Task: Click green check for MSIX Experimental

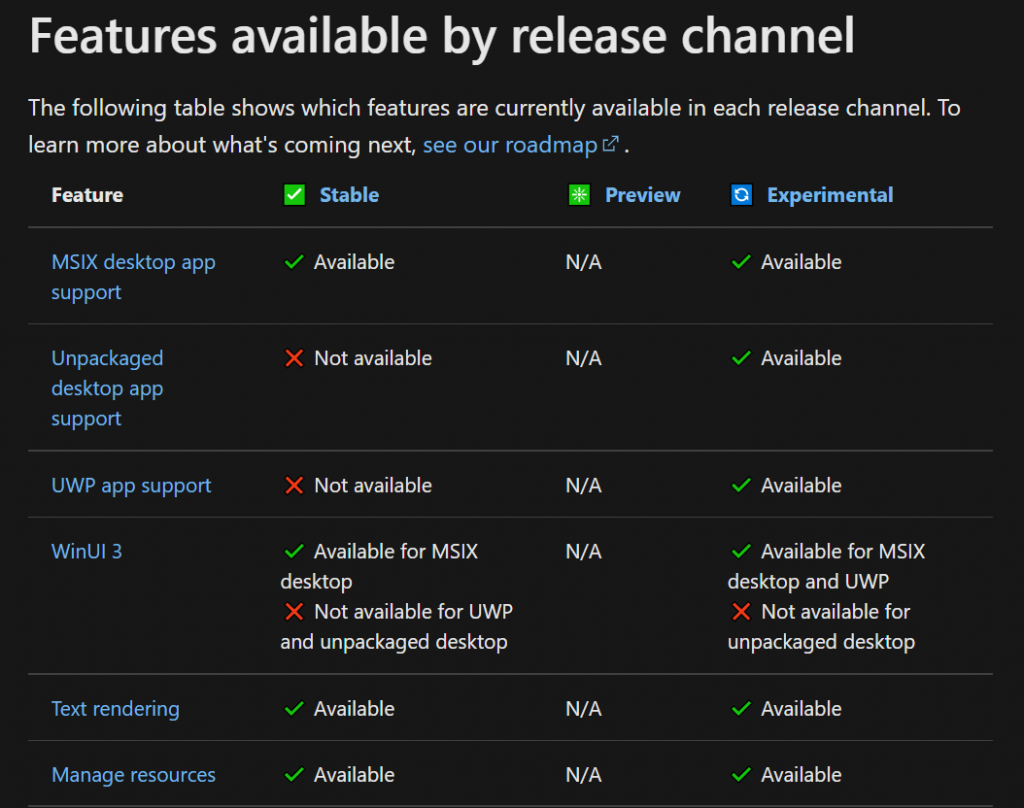Action: (741, 262)
